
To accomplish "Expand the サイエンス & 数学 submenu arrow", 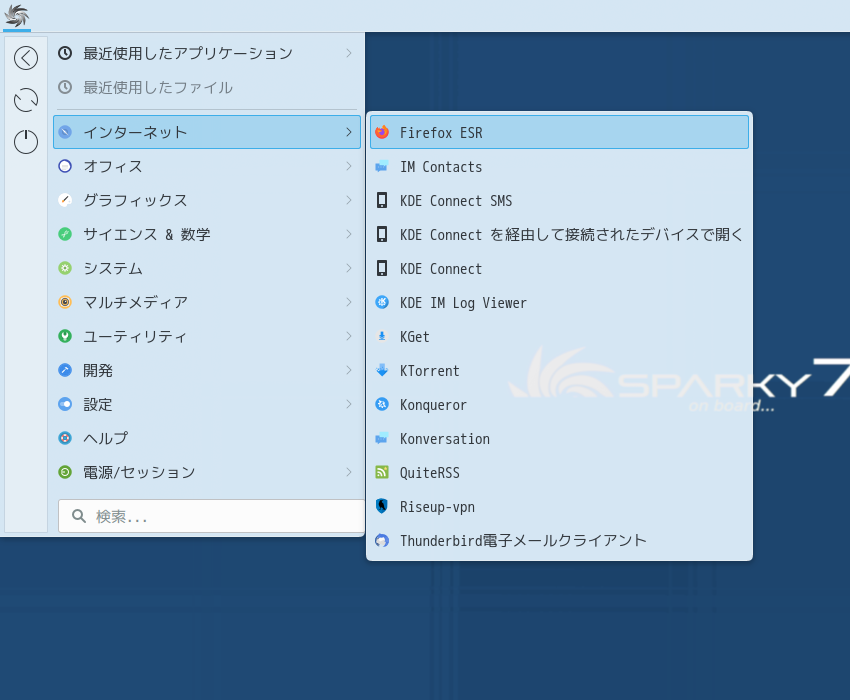I will coord(349,234).
